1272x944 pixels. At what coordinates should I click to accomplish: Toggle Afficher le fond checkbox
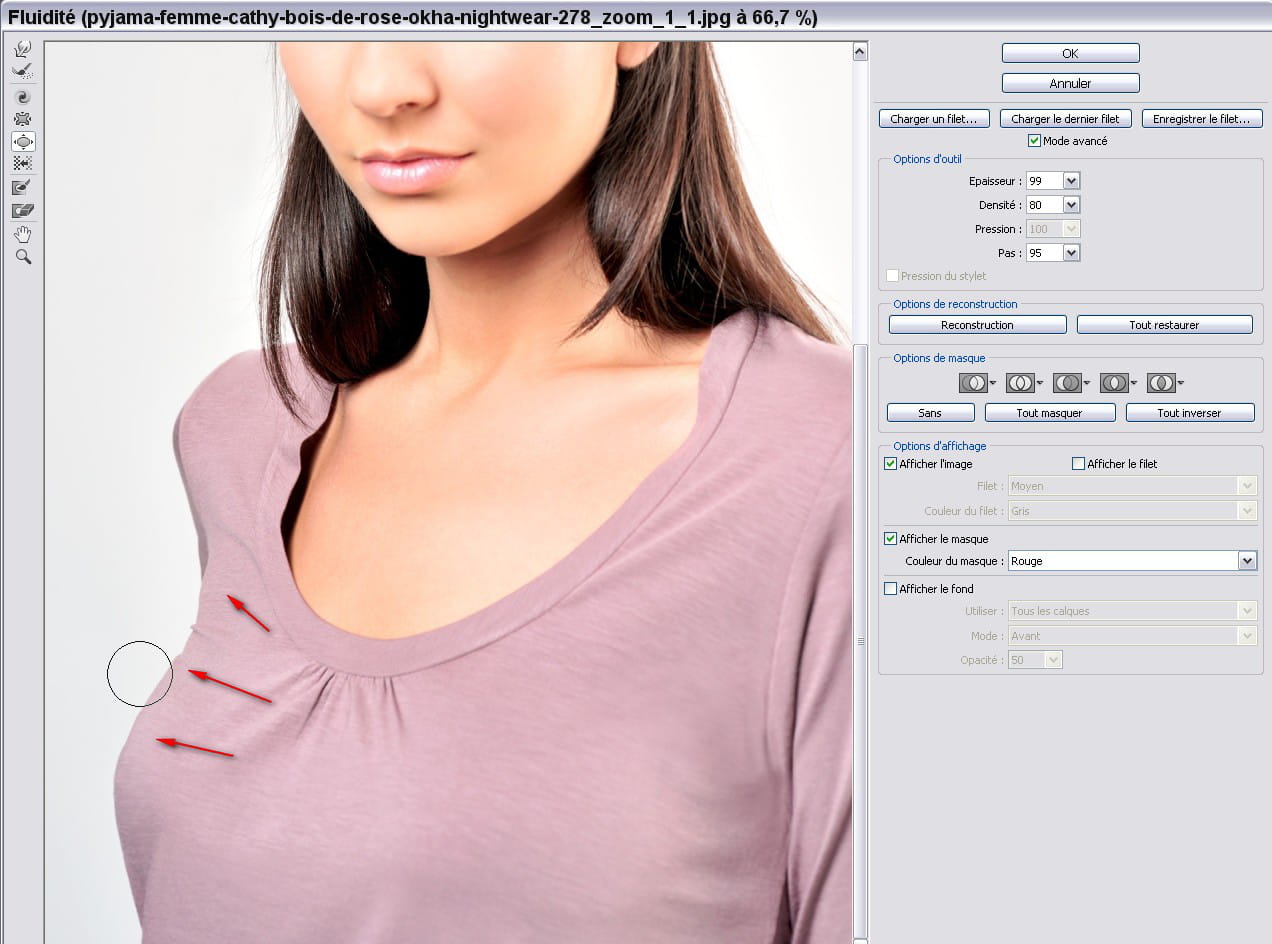point(891,589)
